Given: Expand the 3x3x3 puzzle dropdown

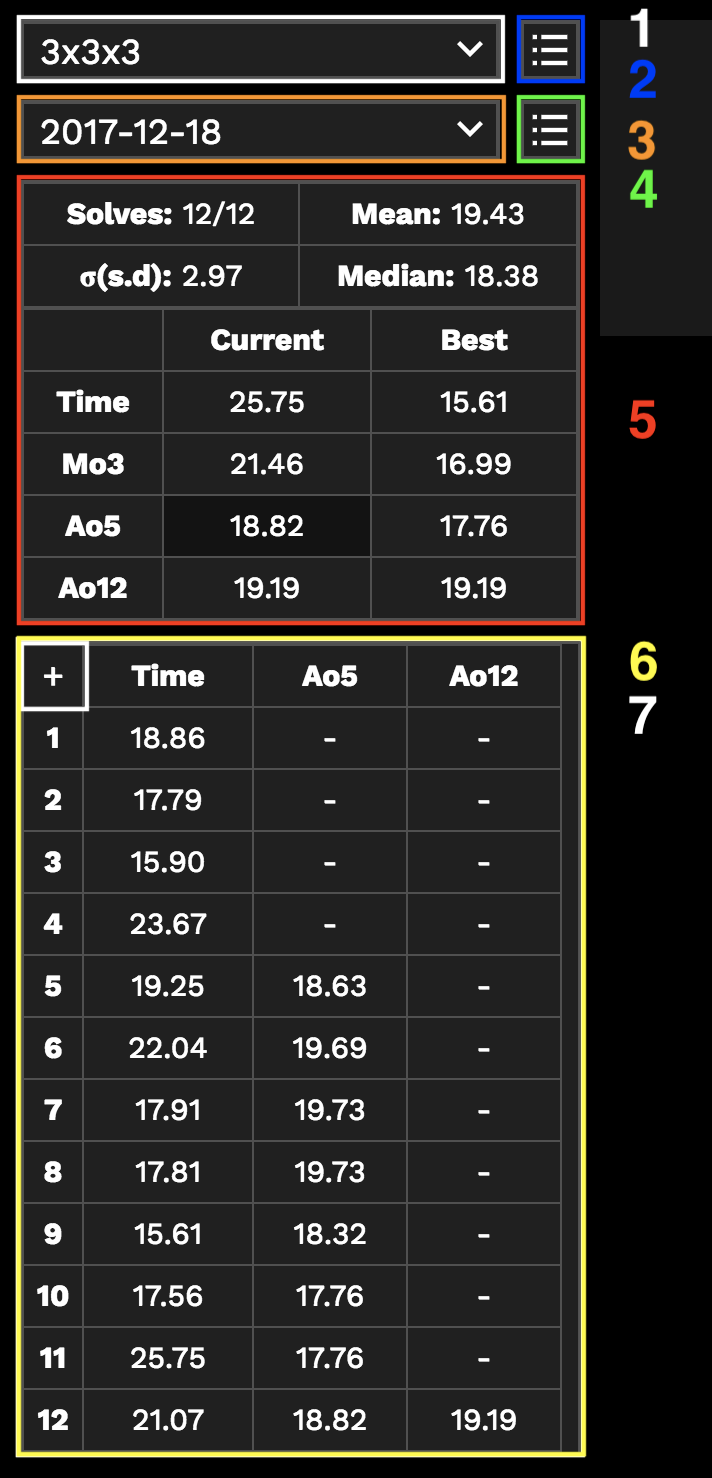Looking at the screenshot, I should pos(260,50).
